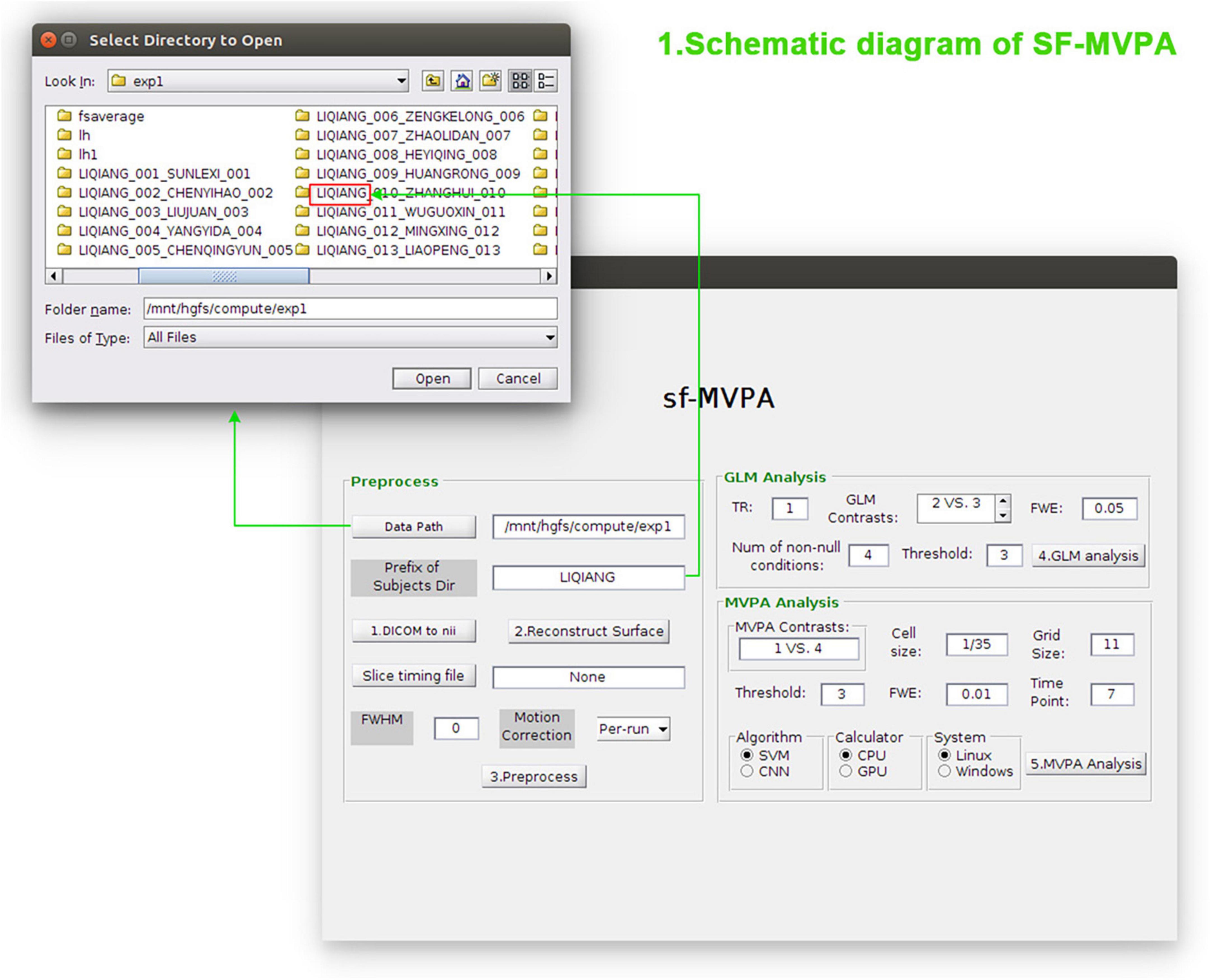Image resolution: width=1210 pixels, height=980 pixels.
Task: Click the Up One Level folder icon
Action: [433, 81]
